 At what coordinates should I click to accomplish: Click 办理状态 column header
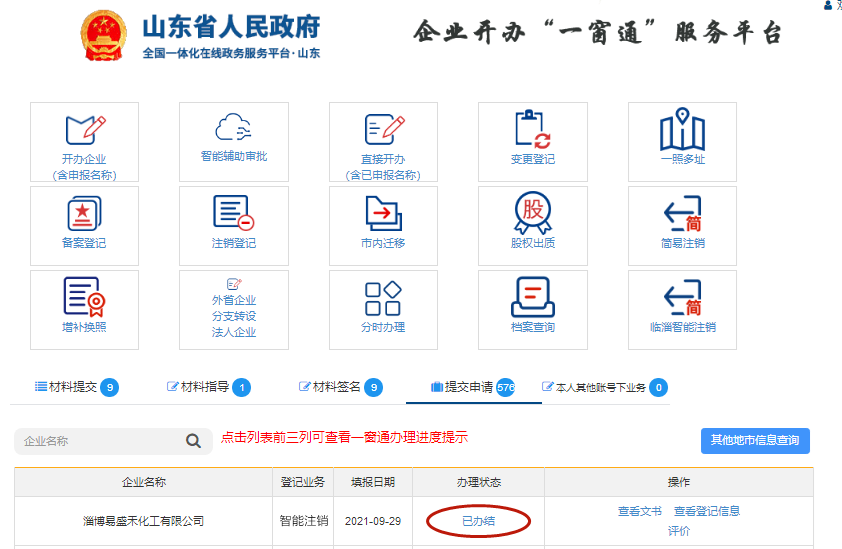point(478,482)
